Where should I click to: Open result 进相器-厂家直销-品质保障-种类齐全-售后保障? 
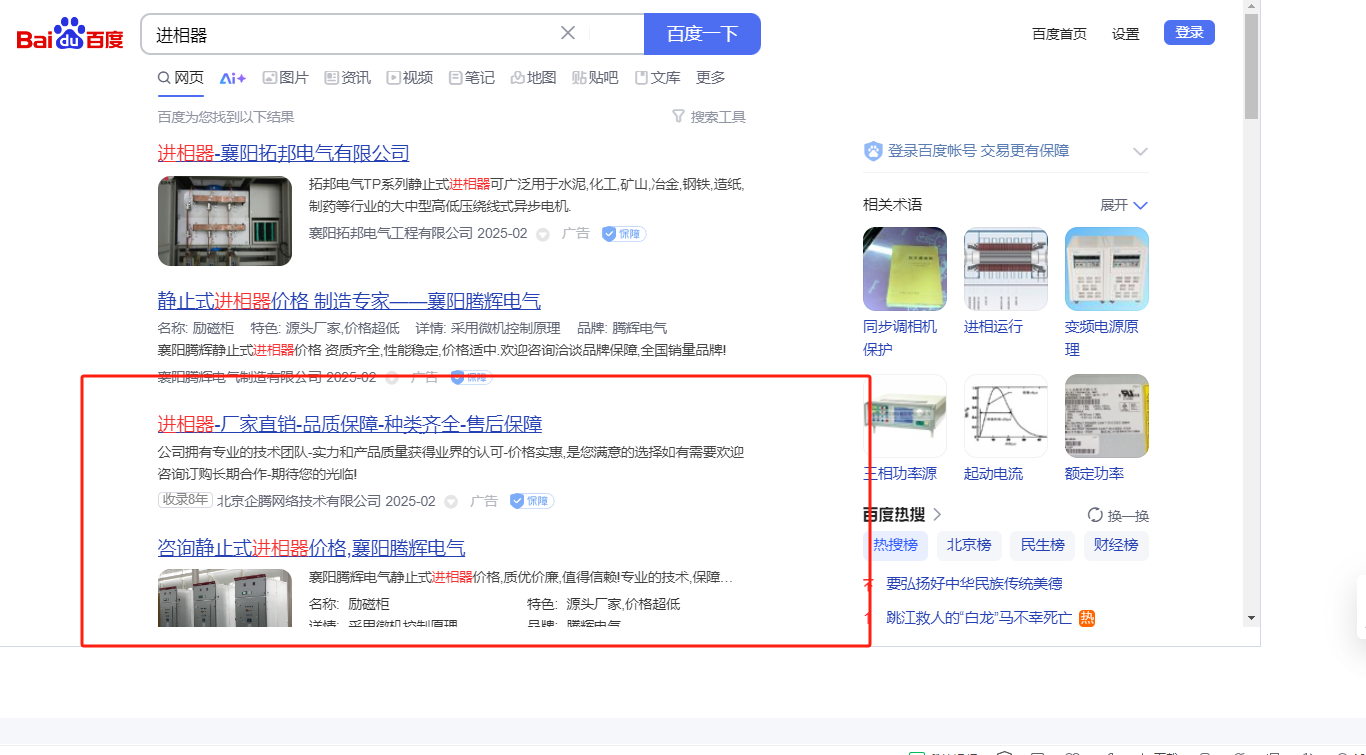350,424
